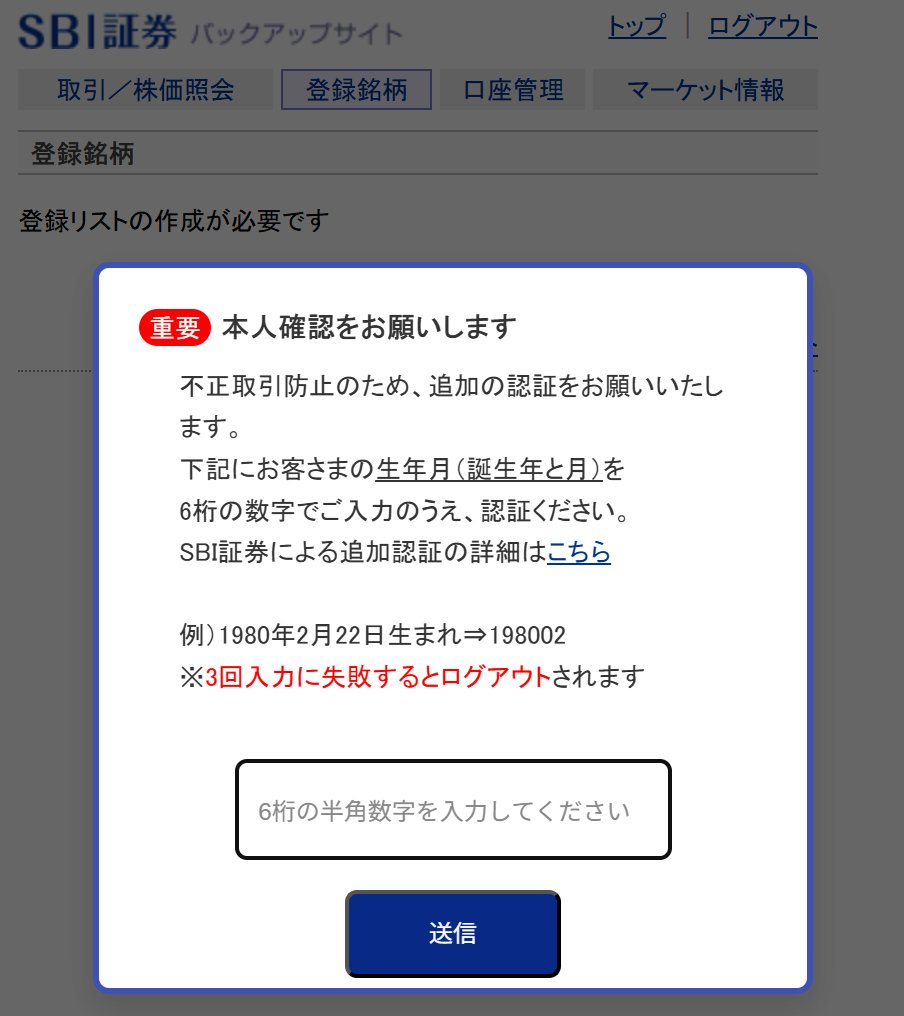The image size is (904, 1016).
Task: Click the SBI証券 logo
Action: point(97,31)
